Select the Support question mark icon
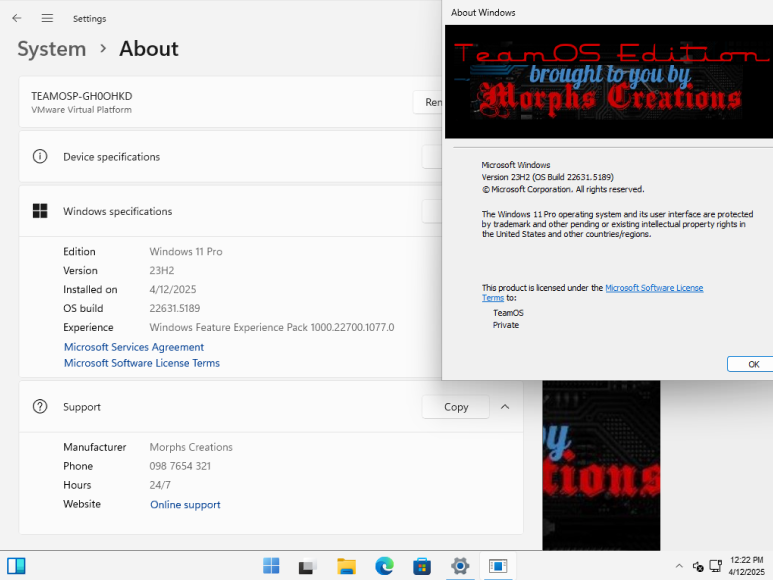Image resolution: width=773 pixels, height=580 pixels. [40, 407]
